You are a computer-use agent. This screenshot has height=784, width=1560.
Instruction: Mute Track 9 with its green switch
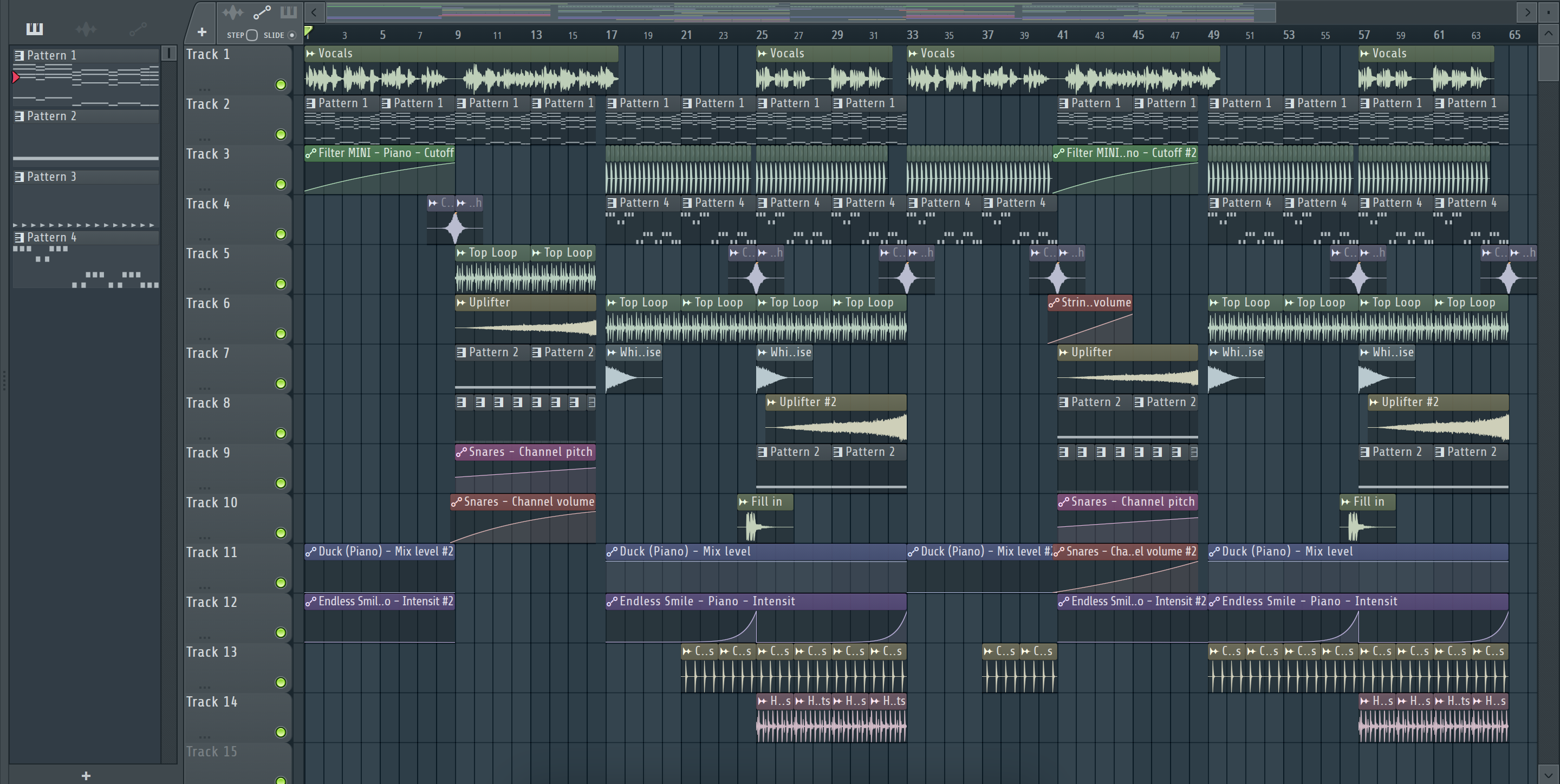pos(281,483)
